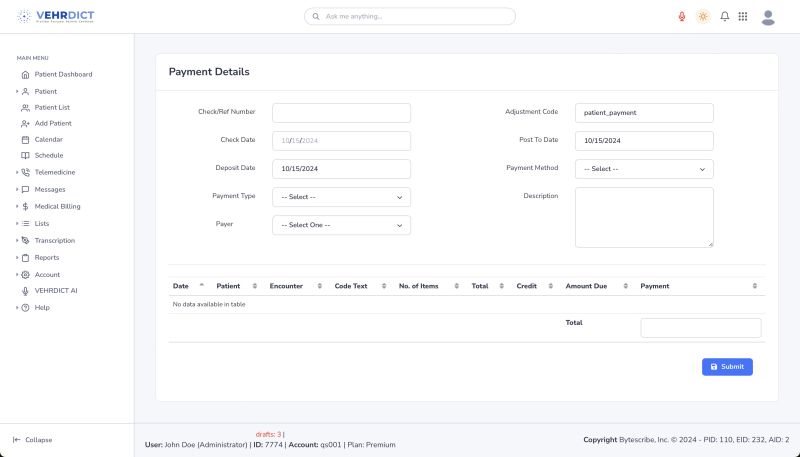This screenshot has height=457, width=800.
Task: Click the Patient Dashboard home icon
Action: coord(26,74)
